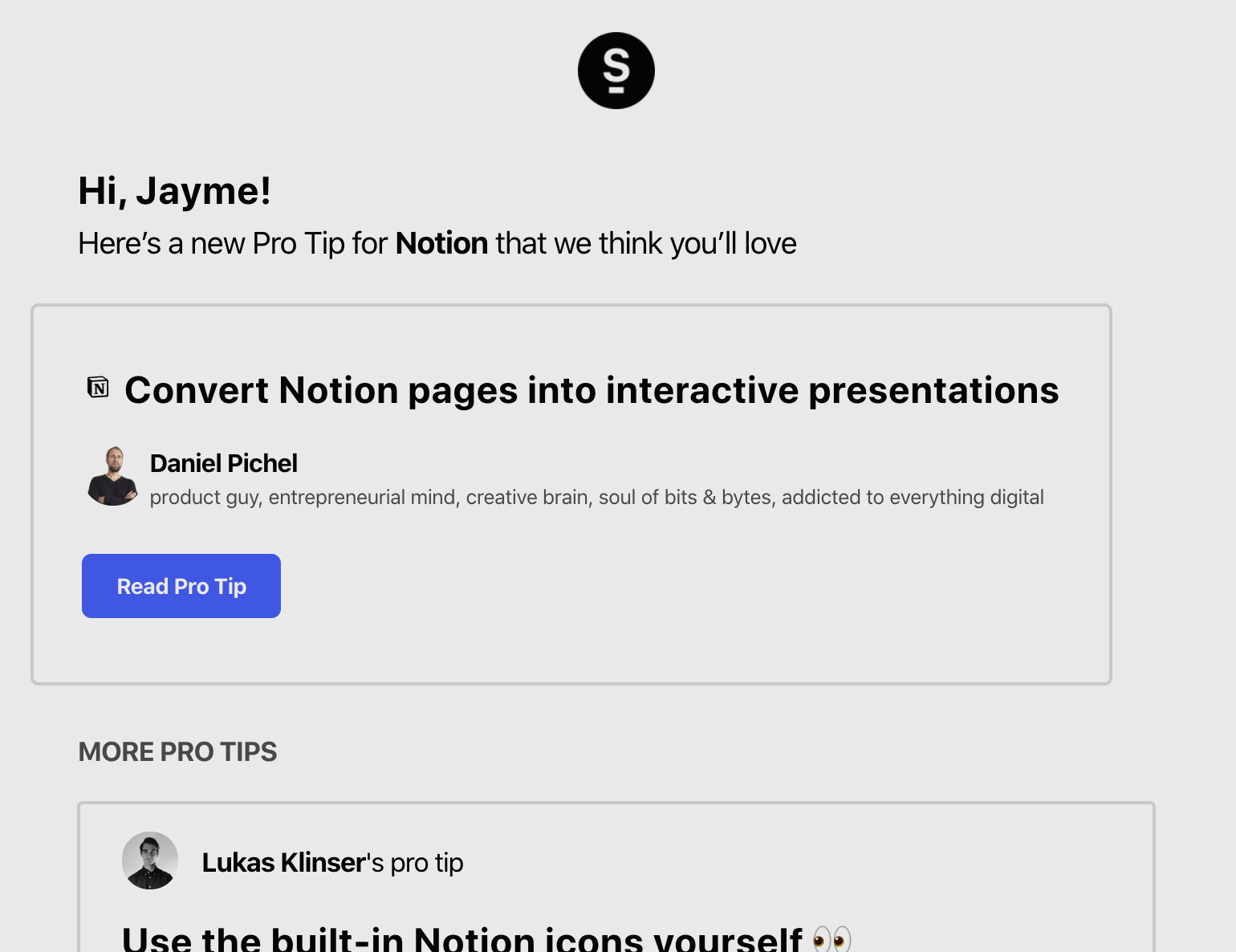
Task: Click the 'Hi, Jayme!' greeting
Action: tap(175, 191)
